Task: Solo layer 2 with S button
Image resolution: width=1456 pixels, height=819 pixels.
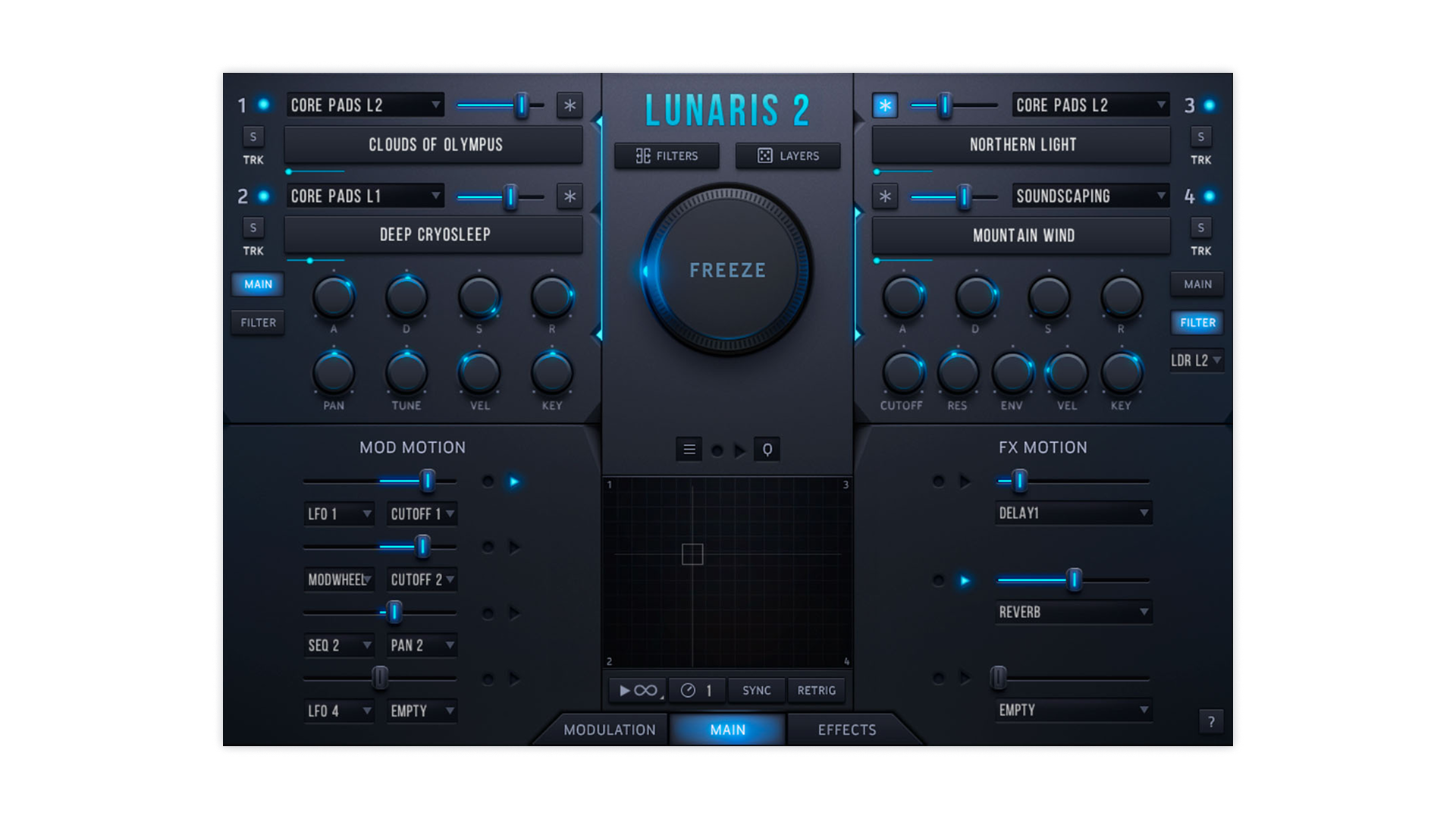Action: (x=253, y=227)
